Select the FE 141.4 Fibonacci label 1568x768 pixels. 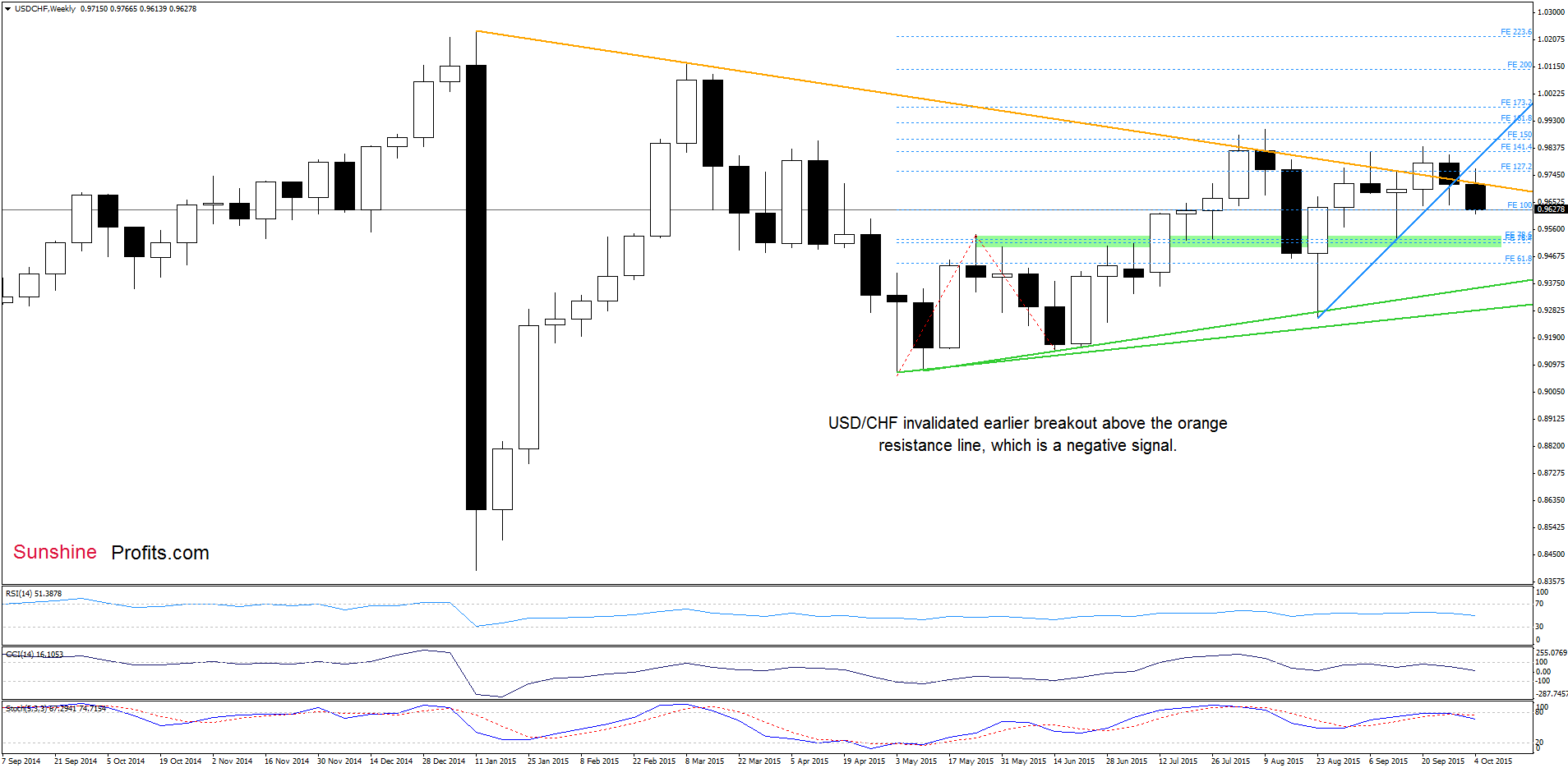[x=1515, y=147]
